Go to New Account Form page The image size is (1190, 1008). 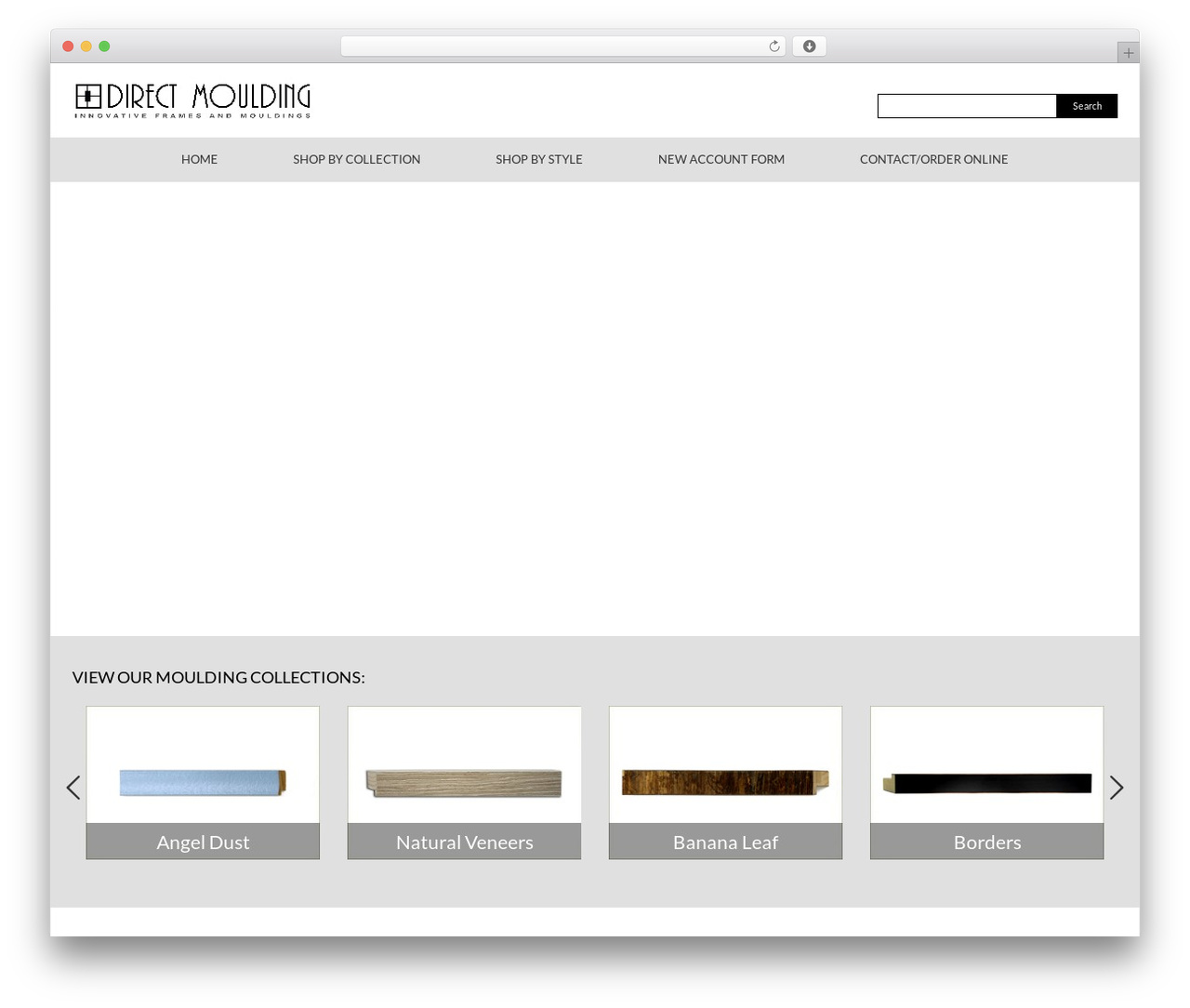click(x=721, y=160)
